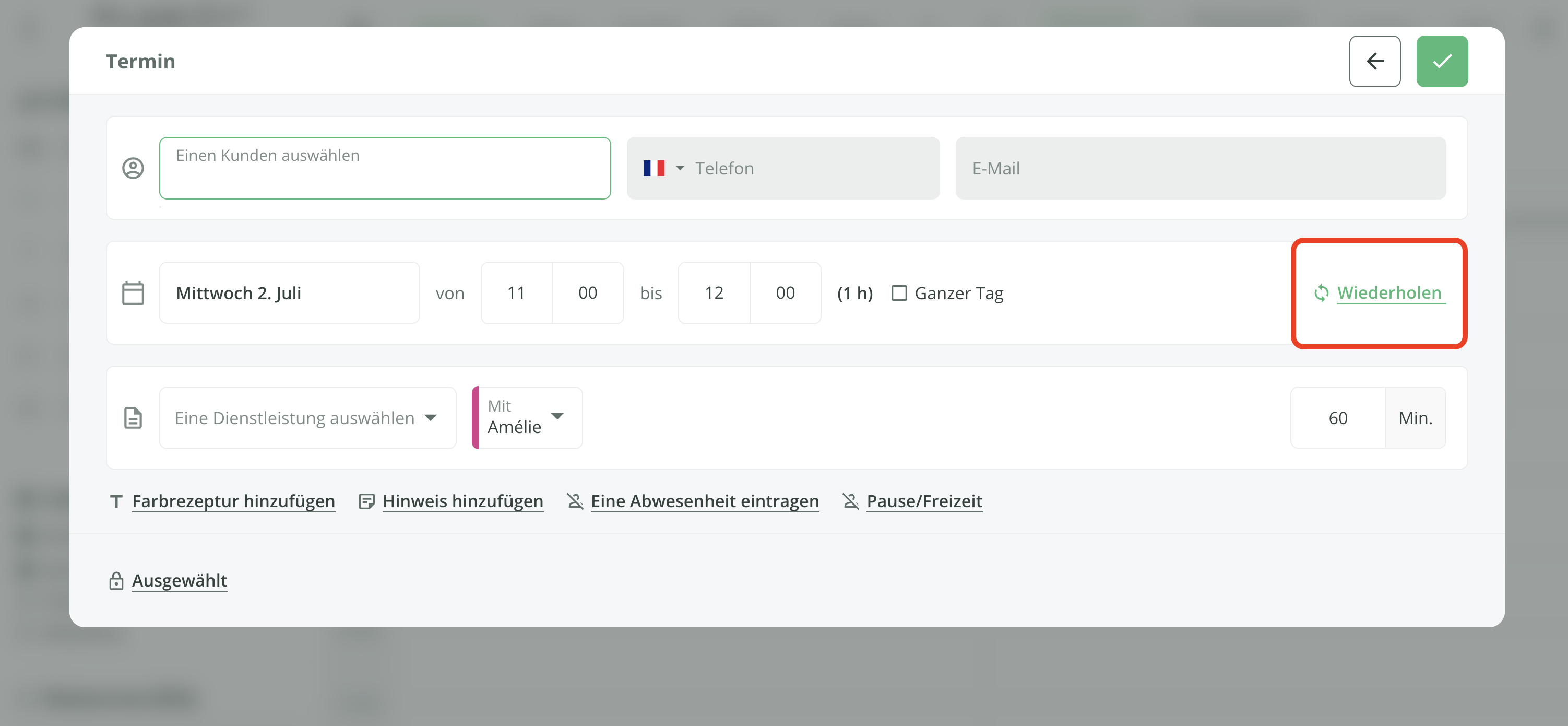This screenshot has width=1568, height=726.
Task: Click Eine Abwesenheit eintragen link
Action: (704, 501)
